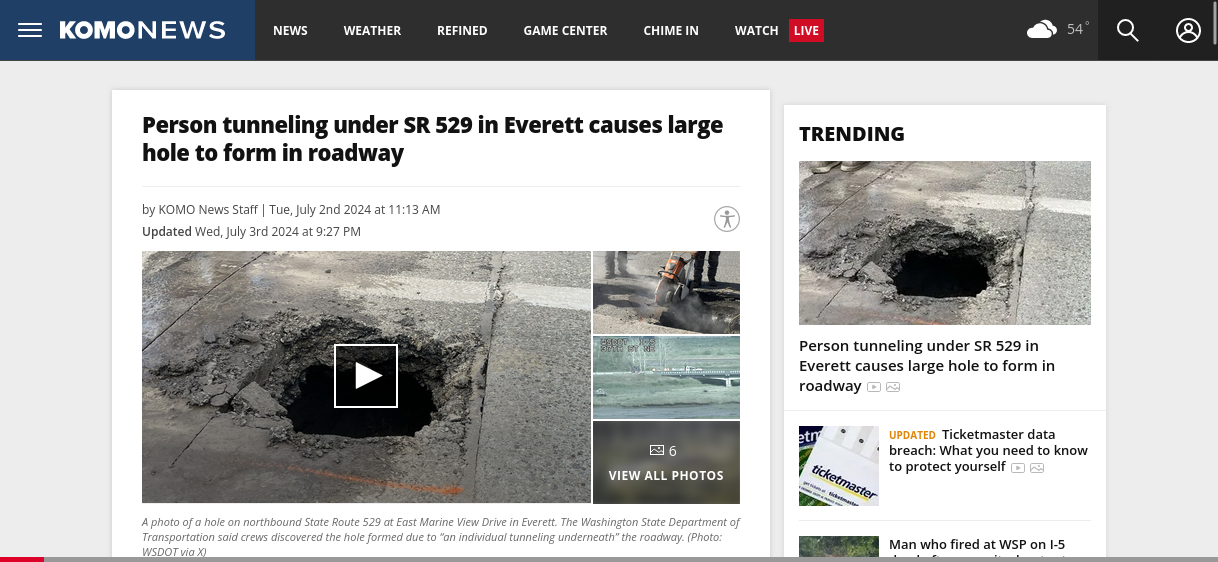Click the 54° temperature reading
The image size is (1218, 562).
tap(1078, 29)
